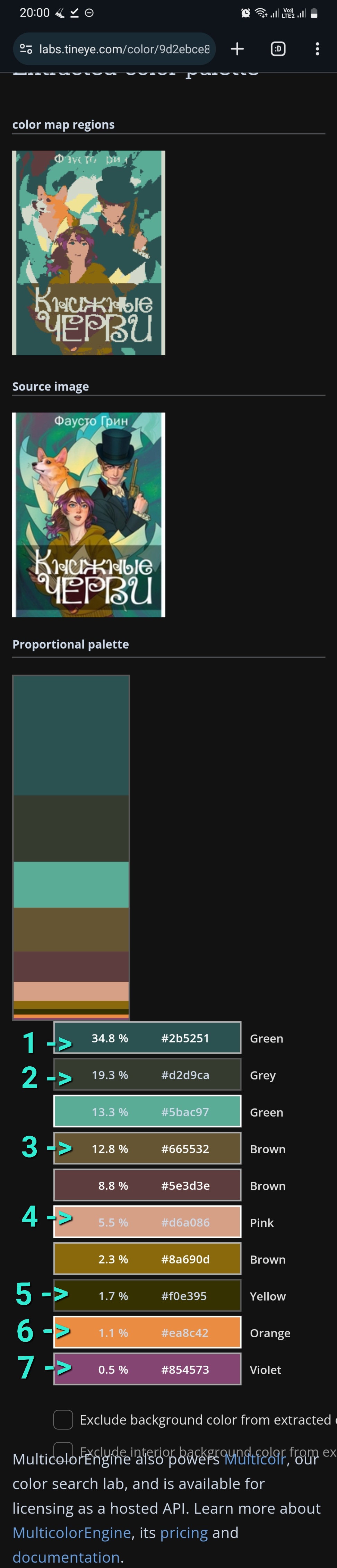Open a new tab with plus icon
Screen dimensions: 337x1568
tap(237, 49)
